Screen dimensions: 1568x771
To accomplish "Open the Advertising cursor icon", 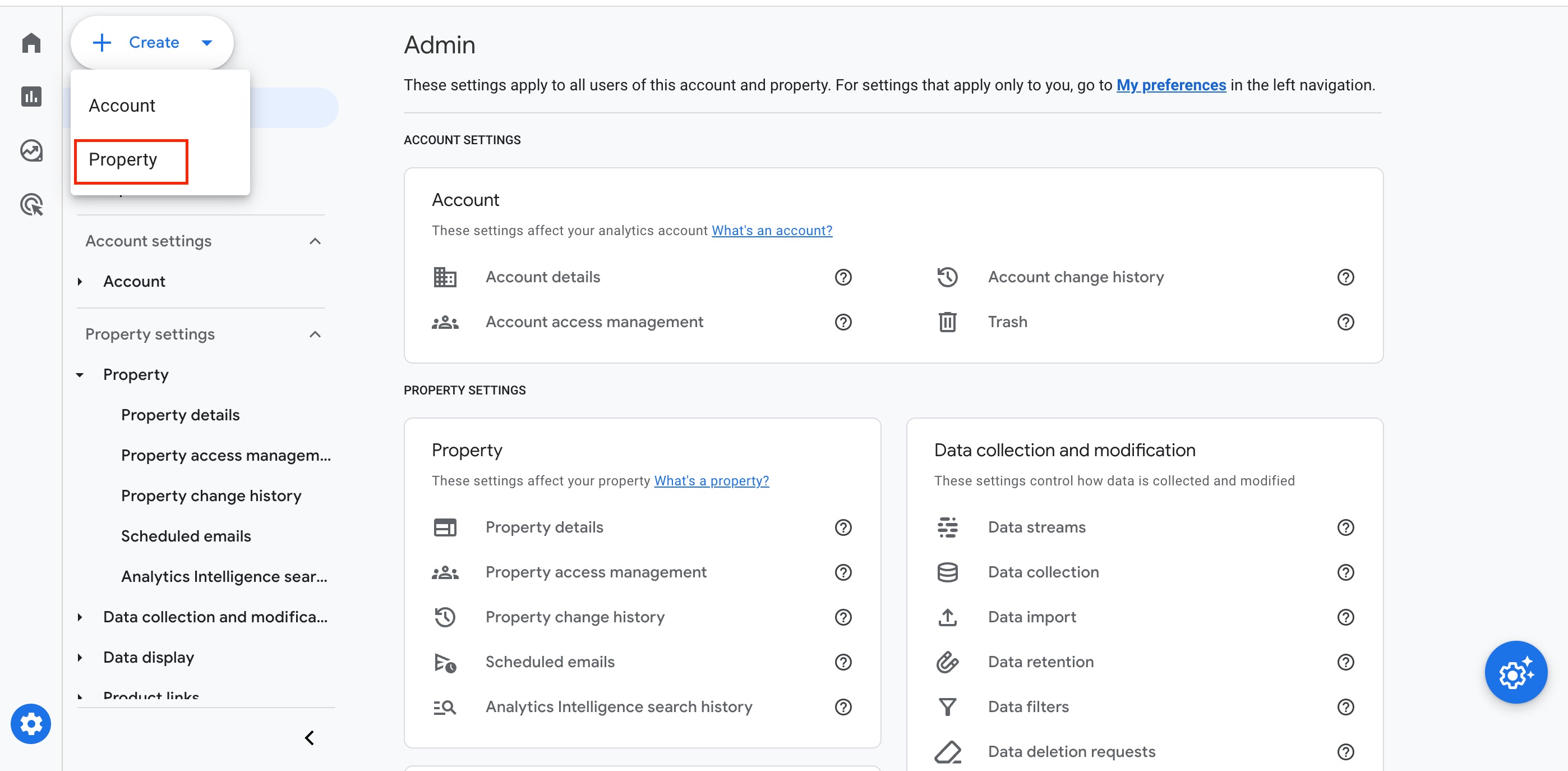I will coord(31,205).
